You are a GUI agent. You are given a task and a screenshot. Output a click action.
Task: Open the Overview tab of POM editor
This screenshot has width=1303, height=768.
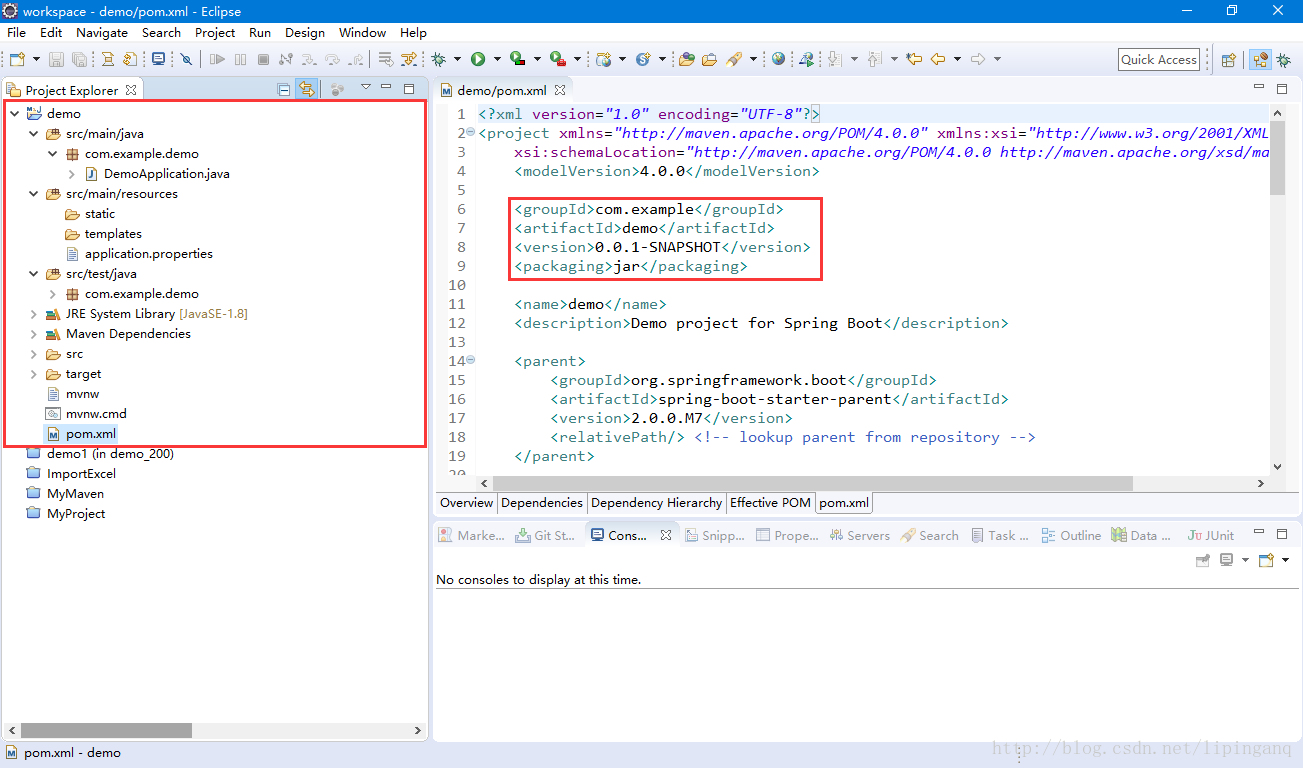(x=466, y=503)
